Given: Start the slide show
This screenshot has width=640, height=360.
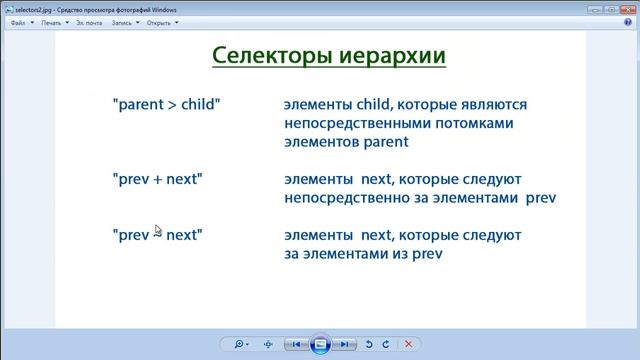Looking at the screenshot, I should [x=320, y=344].
